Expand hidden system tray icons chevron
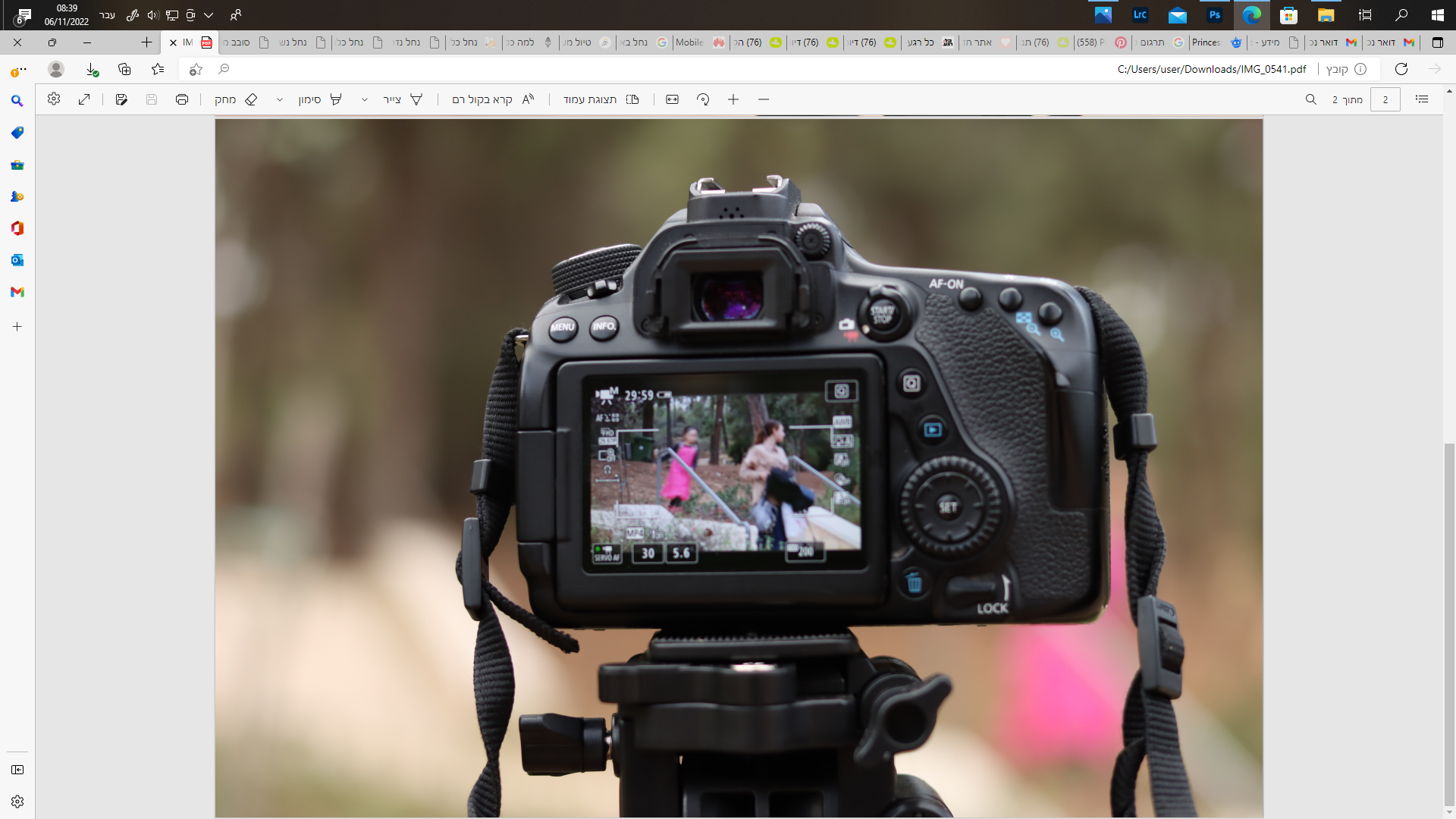 coord(209,15)
